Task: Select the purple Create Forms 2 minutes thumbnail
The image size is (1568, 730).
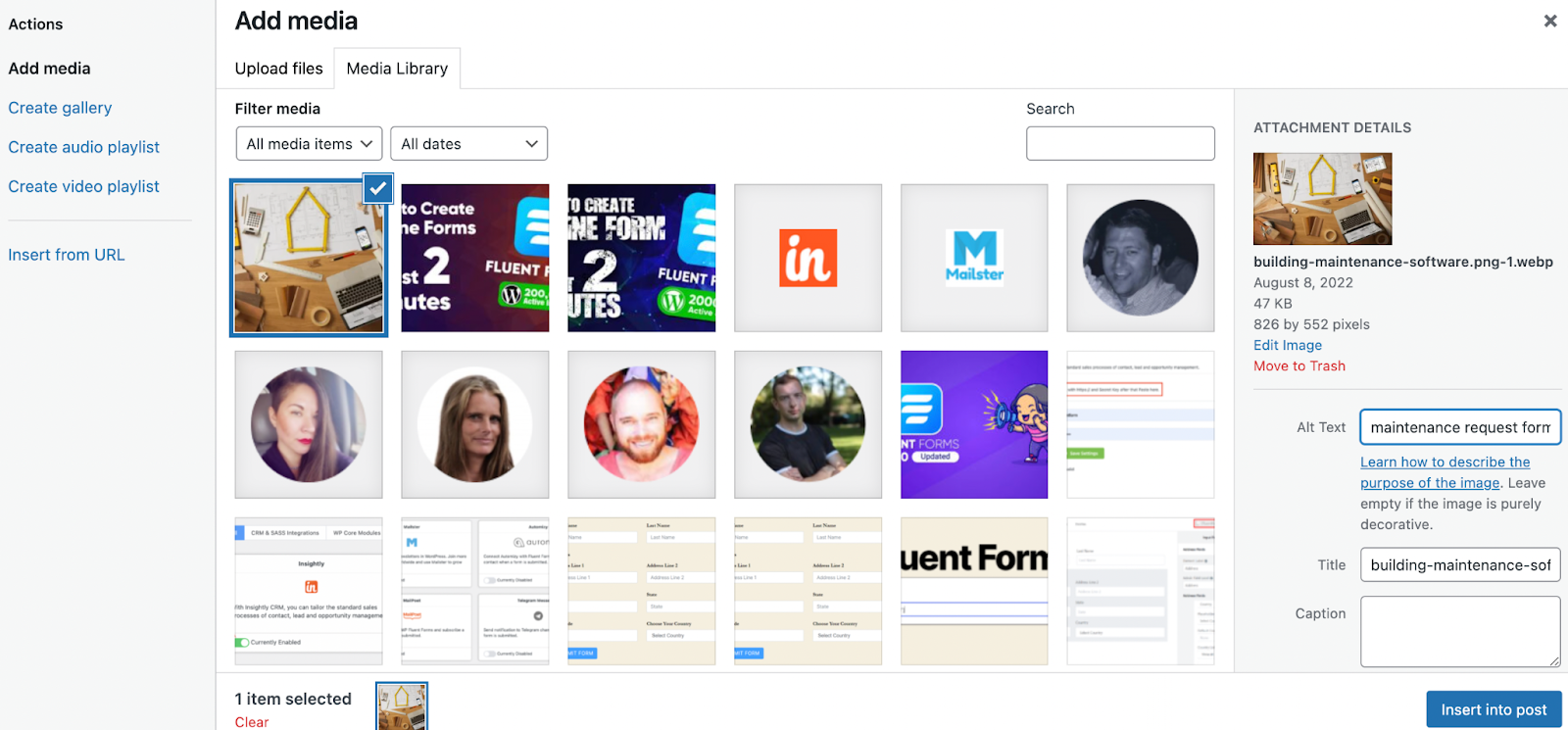Action: click(x=475, y=258)
